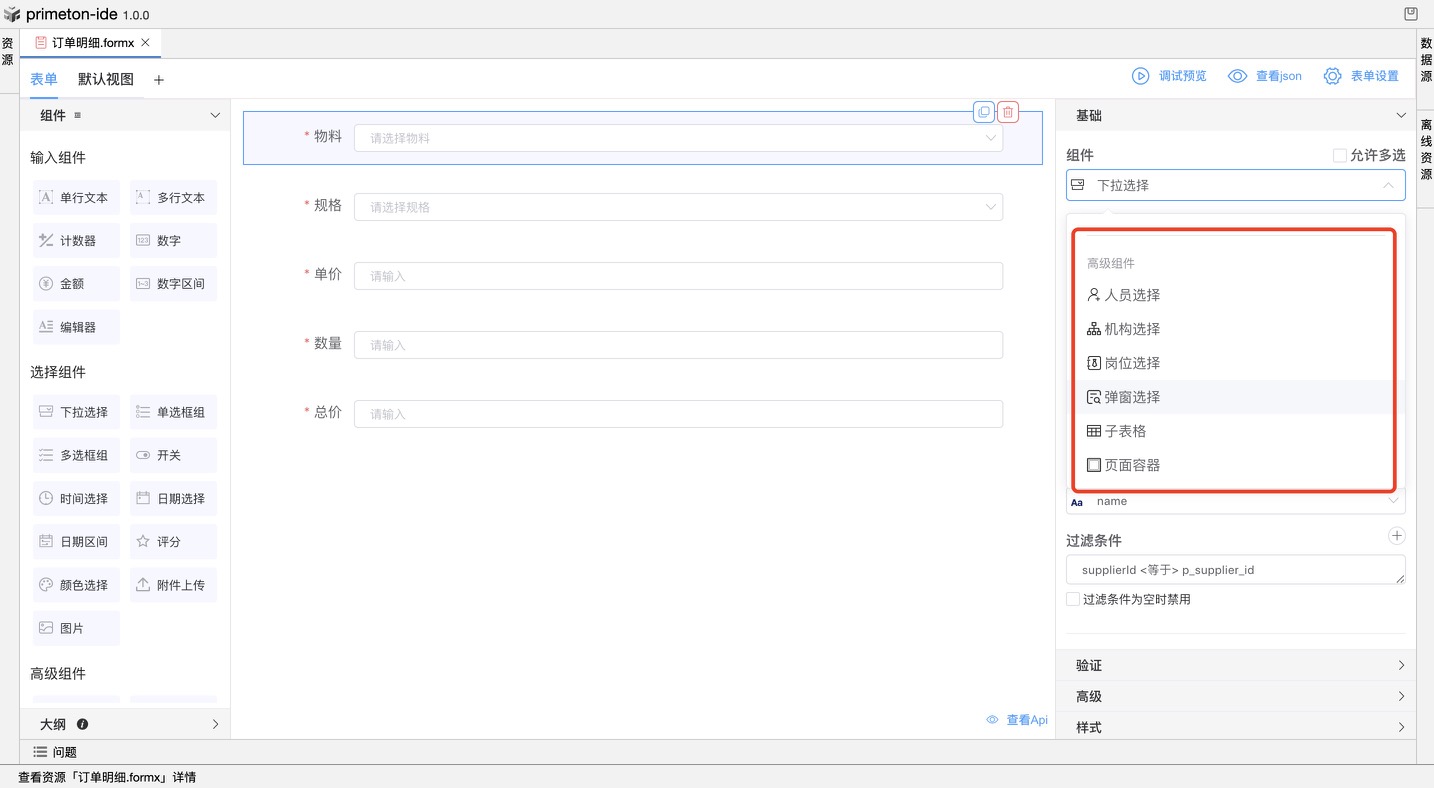Click the 调试预览 play icon
The width and height of the screenshot is (1434, 788).
coord(1140,76)
